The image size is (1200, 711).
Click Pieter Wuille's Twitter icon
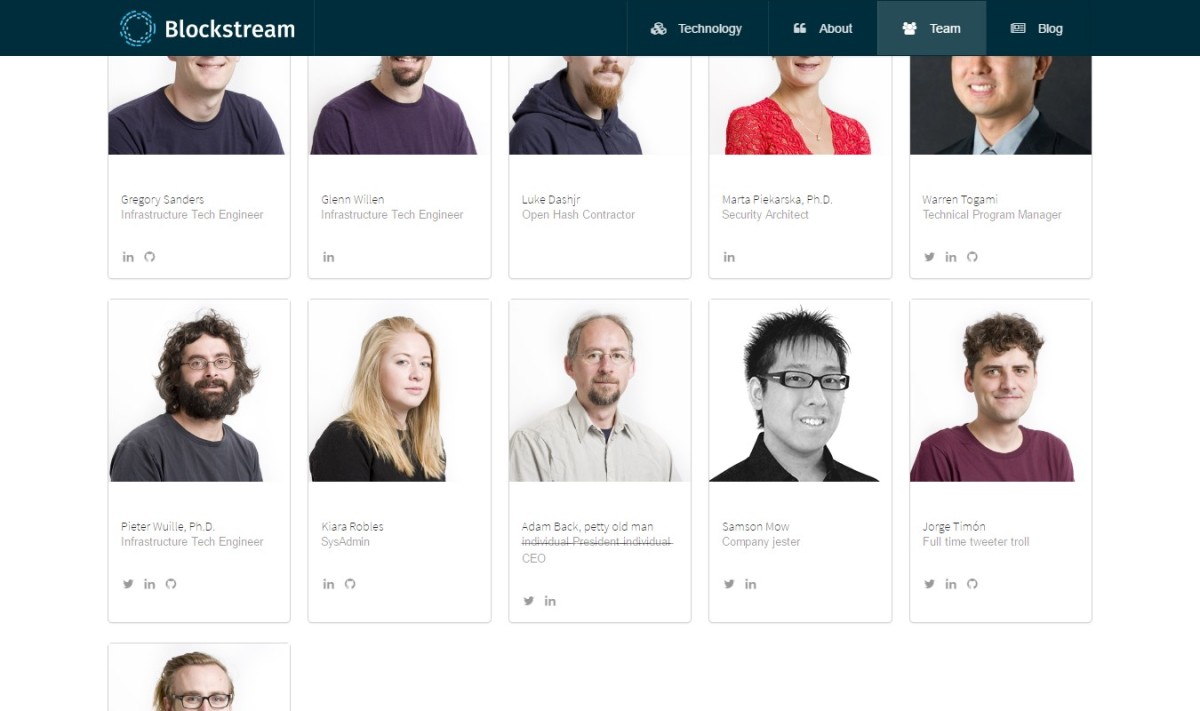coord(128,584)
